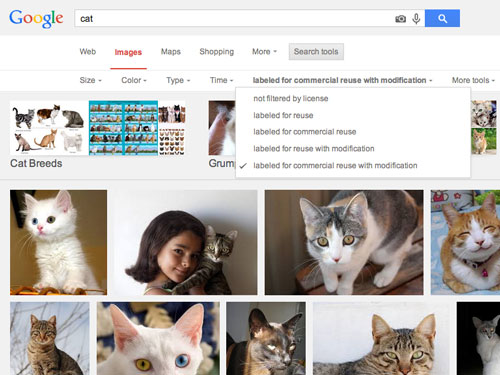Open the Type filter dropdown

[x=178, y=80]
